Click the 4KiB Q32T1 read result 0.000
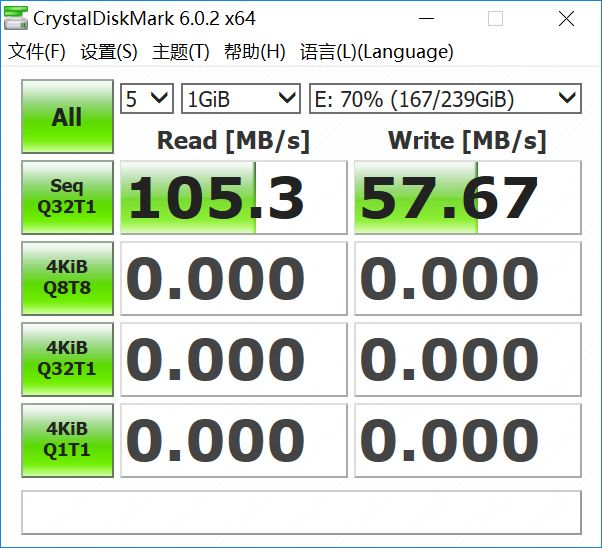 coord(234,359)
